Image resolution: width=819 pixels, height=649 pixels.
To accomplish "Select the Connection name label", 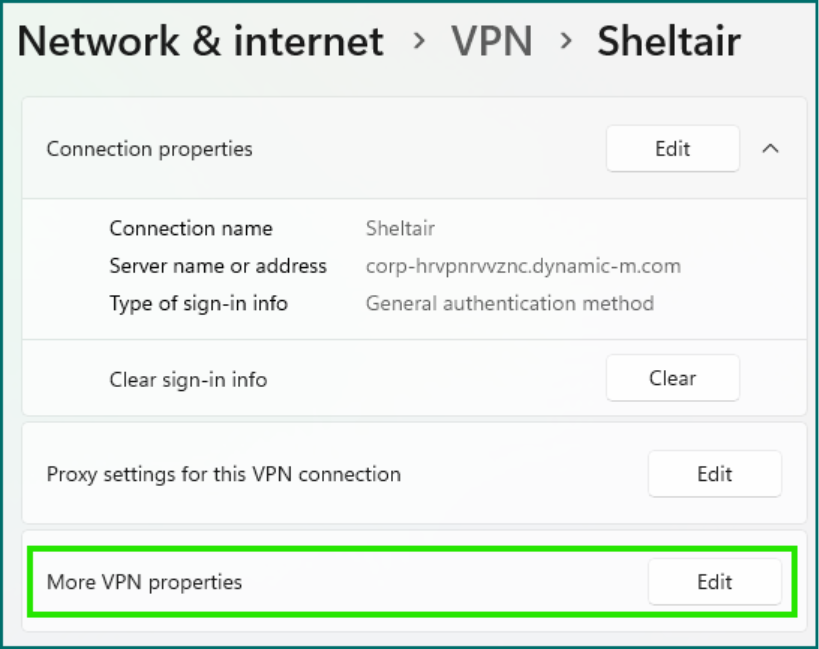I will pyautogui.click(x=190, y=229).
